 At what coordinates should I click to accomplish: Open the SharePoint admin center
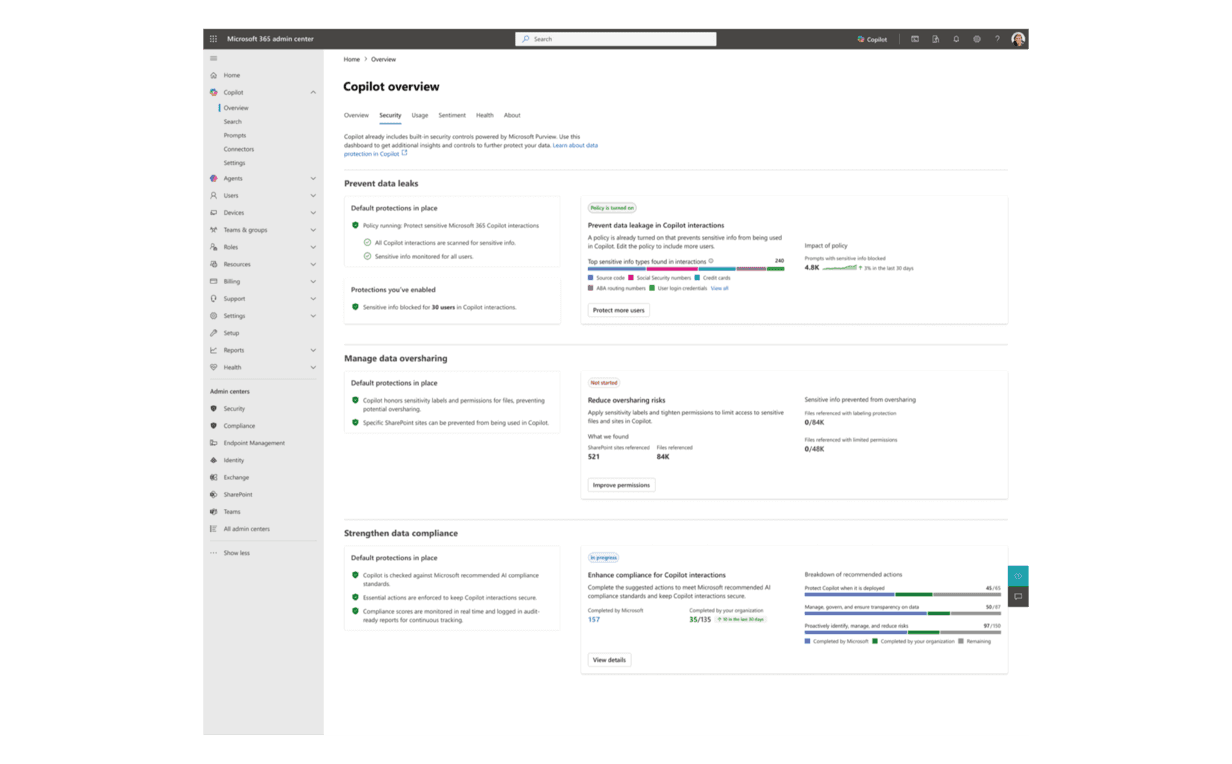point(237,495)
